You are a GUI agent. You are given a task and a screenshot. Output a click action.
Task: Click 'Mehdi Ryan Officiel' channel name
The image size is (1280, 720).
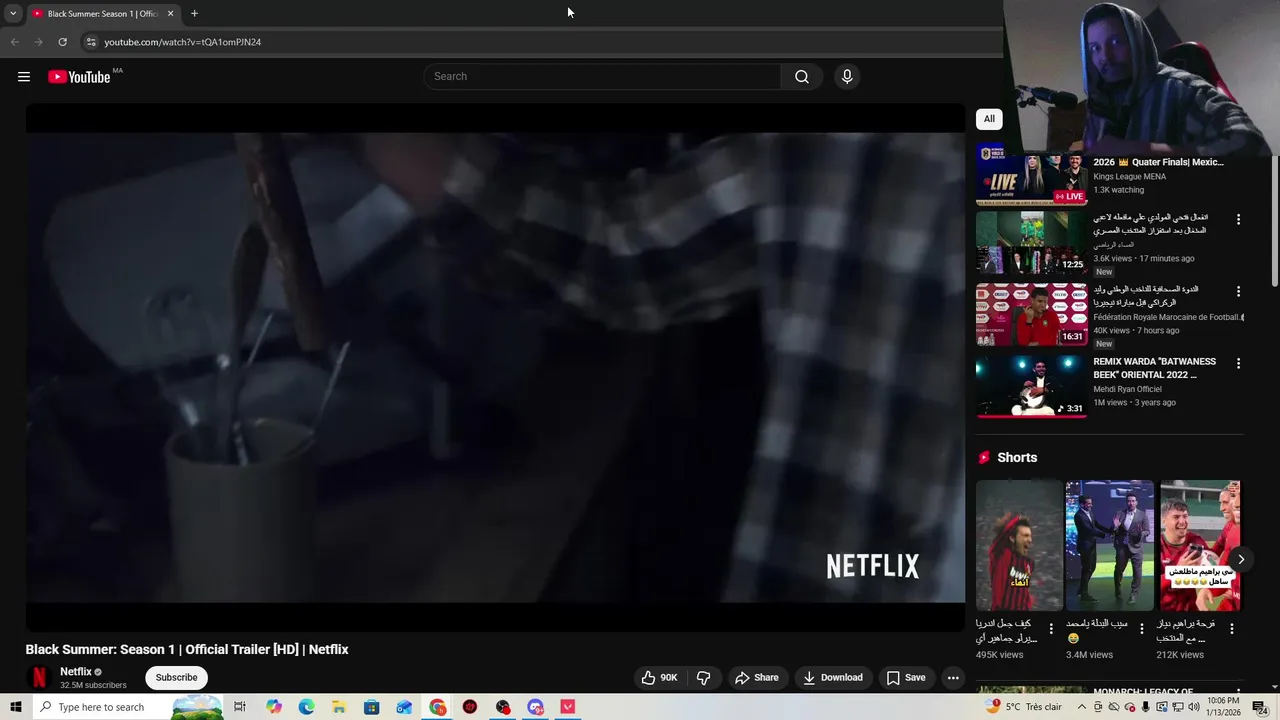point(1127,389)
